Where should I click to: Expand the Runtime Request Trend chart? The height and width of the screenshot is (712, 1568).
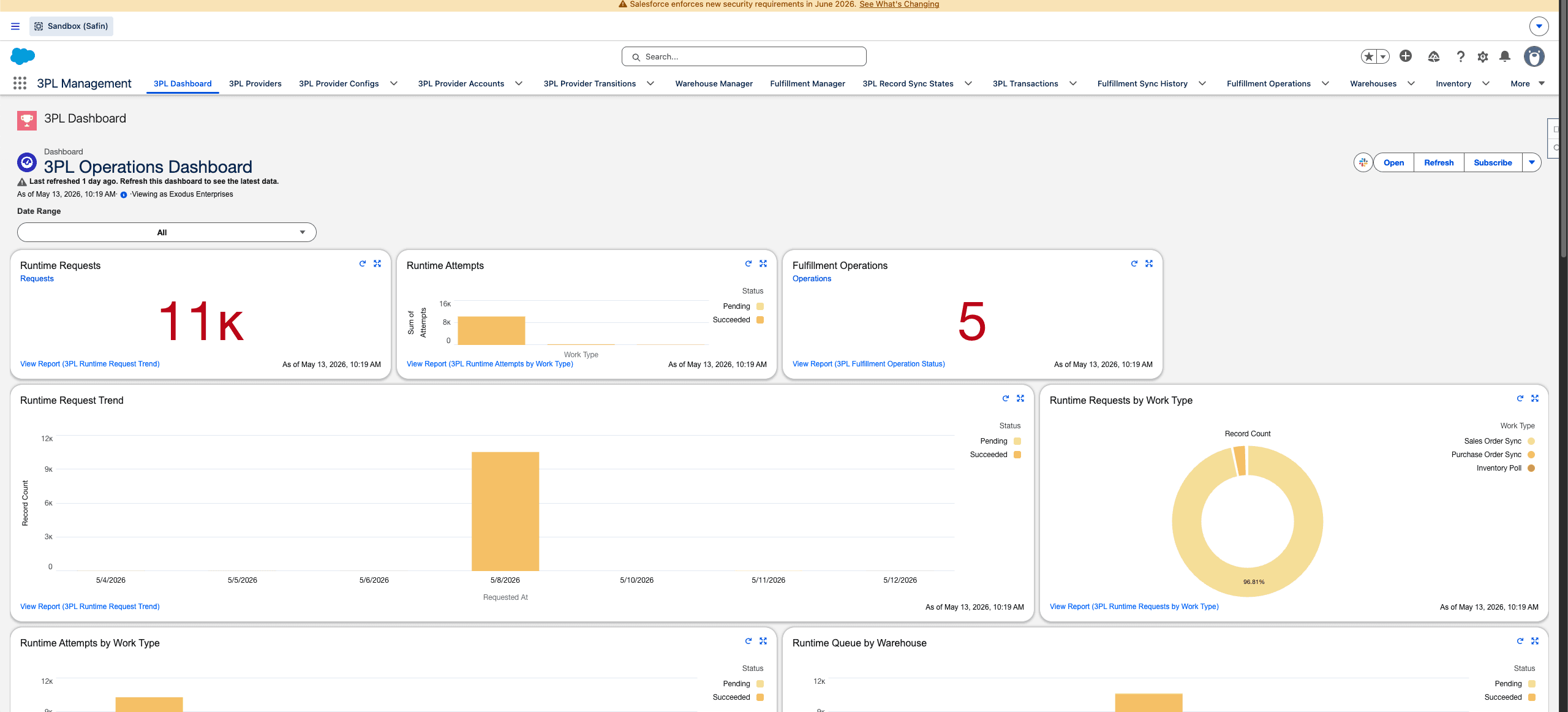pyautogui.click(x=1020, y=398)
